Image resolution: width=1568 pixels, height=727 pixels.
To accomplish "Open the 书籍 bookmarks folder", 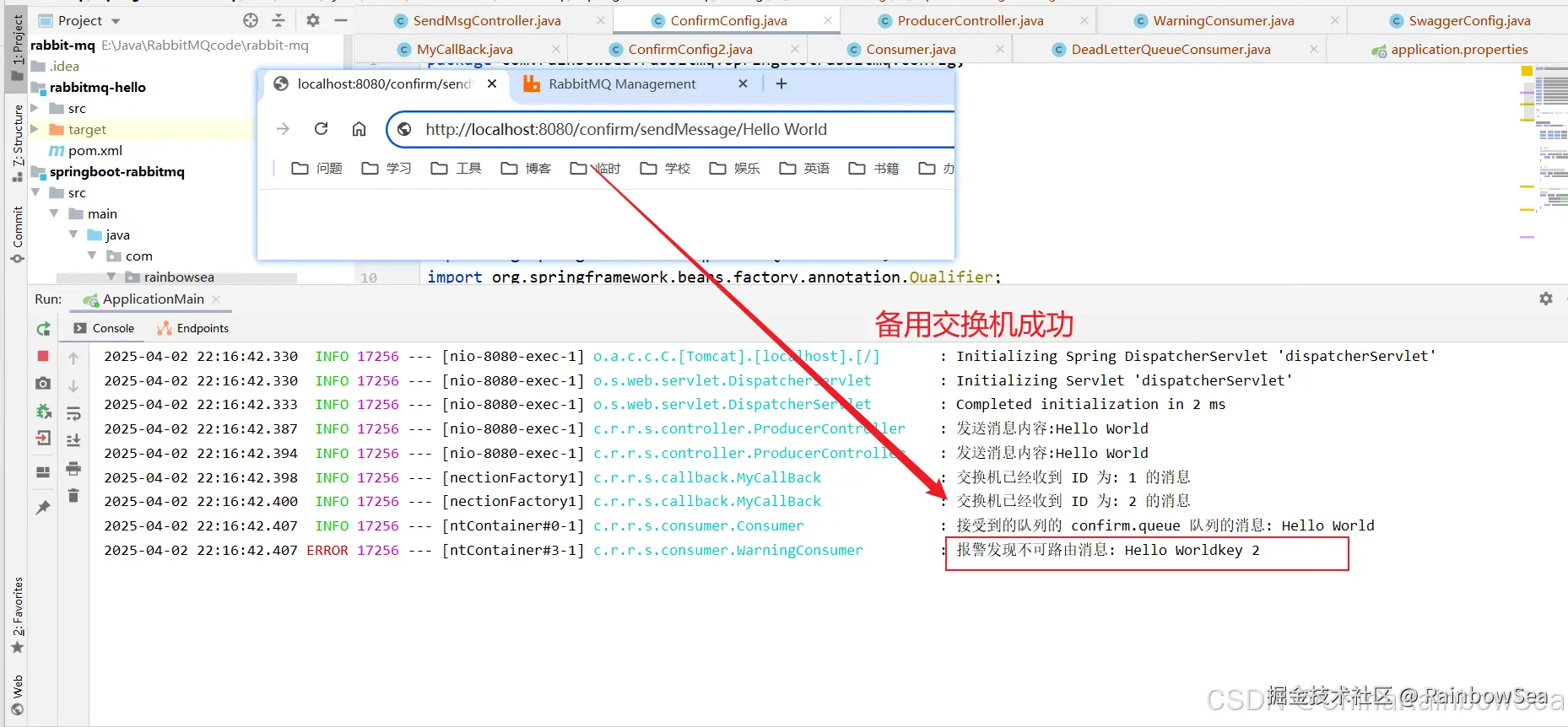I will click(874, 169).
